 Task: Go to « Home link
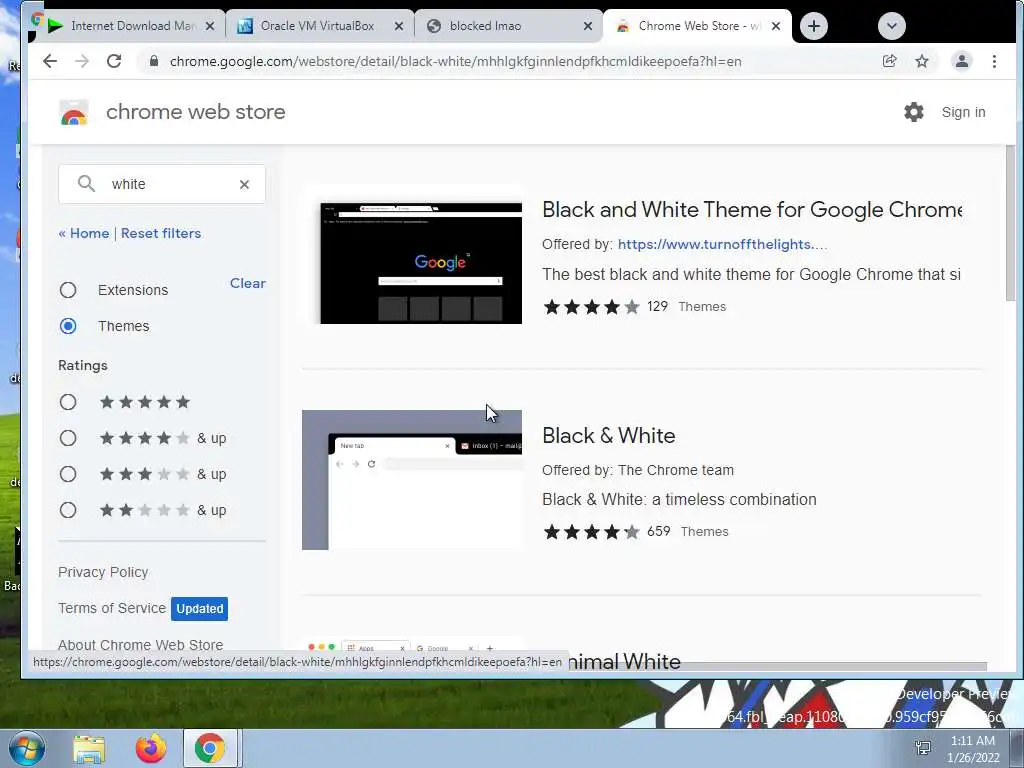(84, 233)
